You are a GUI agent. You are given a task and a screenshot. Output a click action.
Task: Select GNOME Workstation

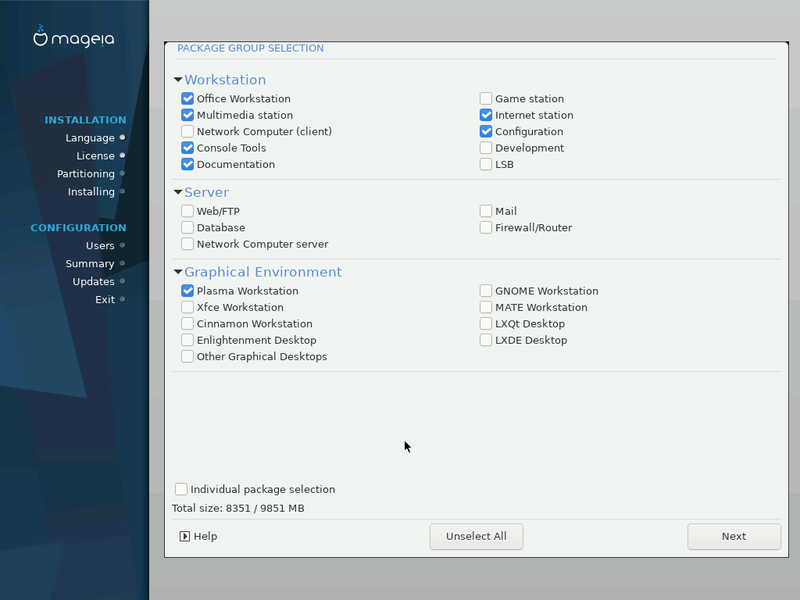[486, 291]
